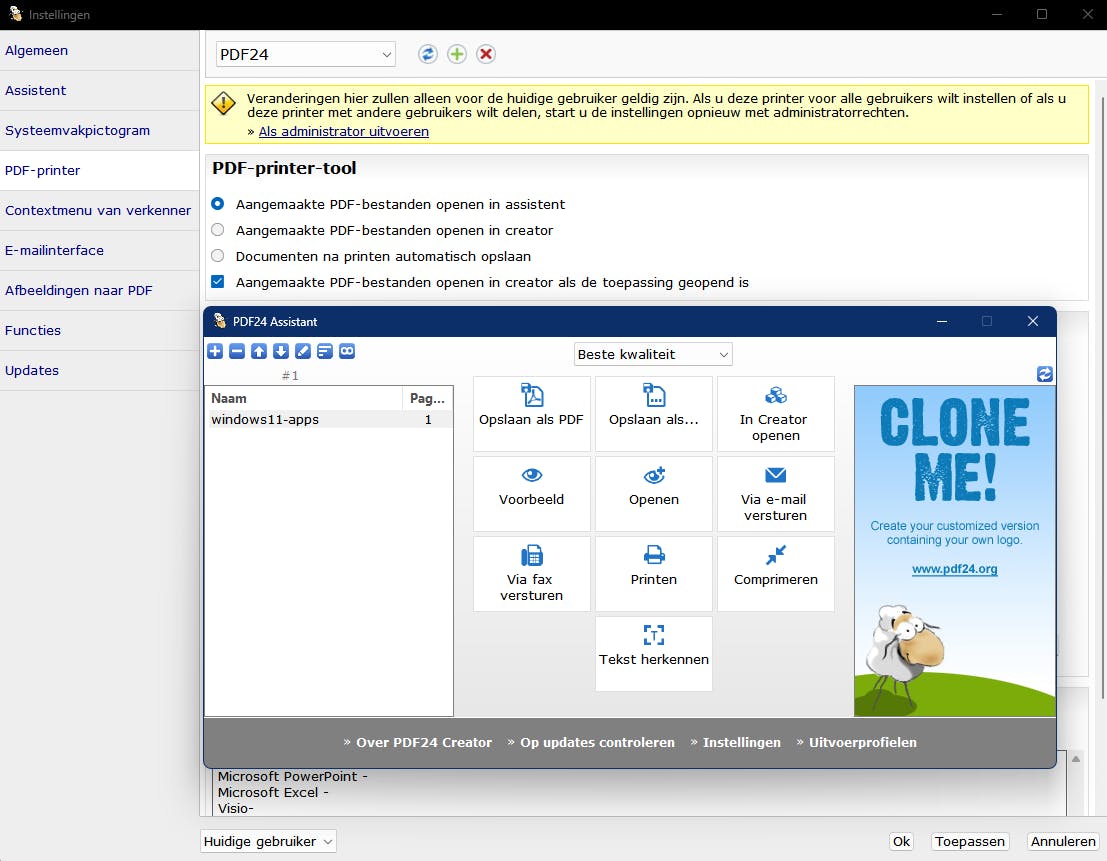Viewport: 1107px width, 861px height.
Task: Open Contextmenu van verkenner tab
Action: coord(100,210)
